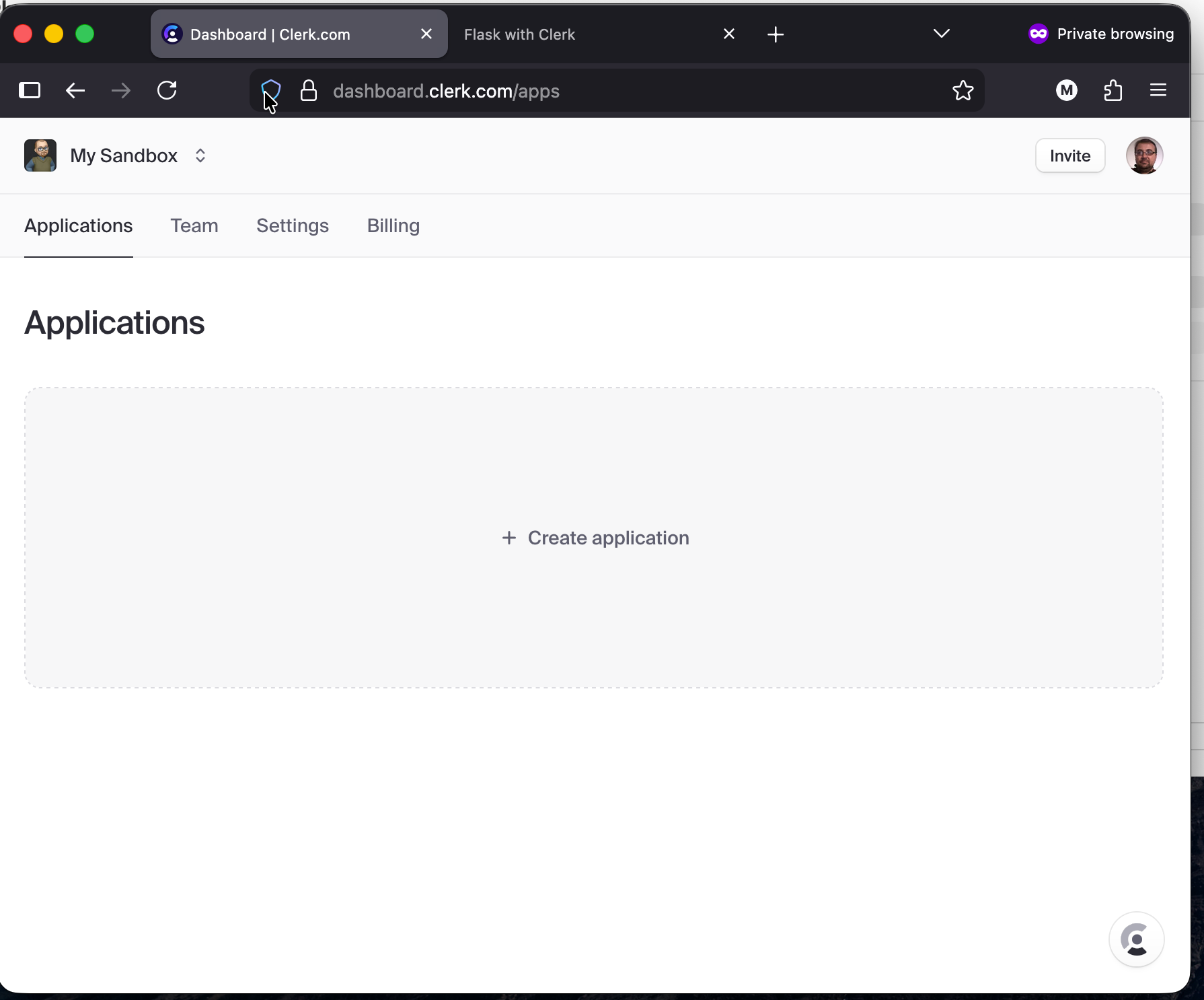Click the sidebar toggle icon in toolbar

click(x=30, y=90)
